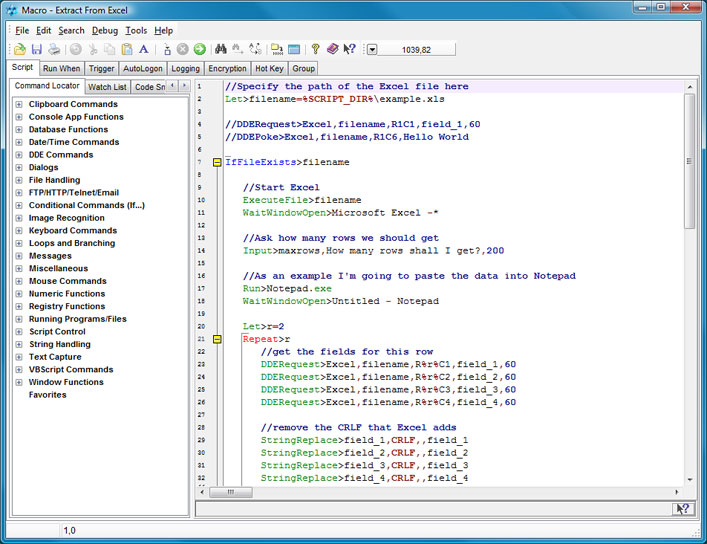The image size is (707, 544).
Task: Switch to the Logging tab
Action: pyautogui.click(x=185, y=69)
